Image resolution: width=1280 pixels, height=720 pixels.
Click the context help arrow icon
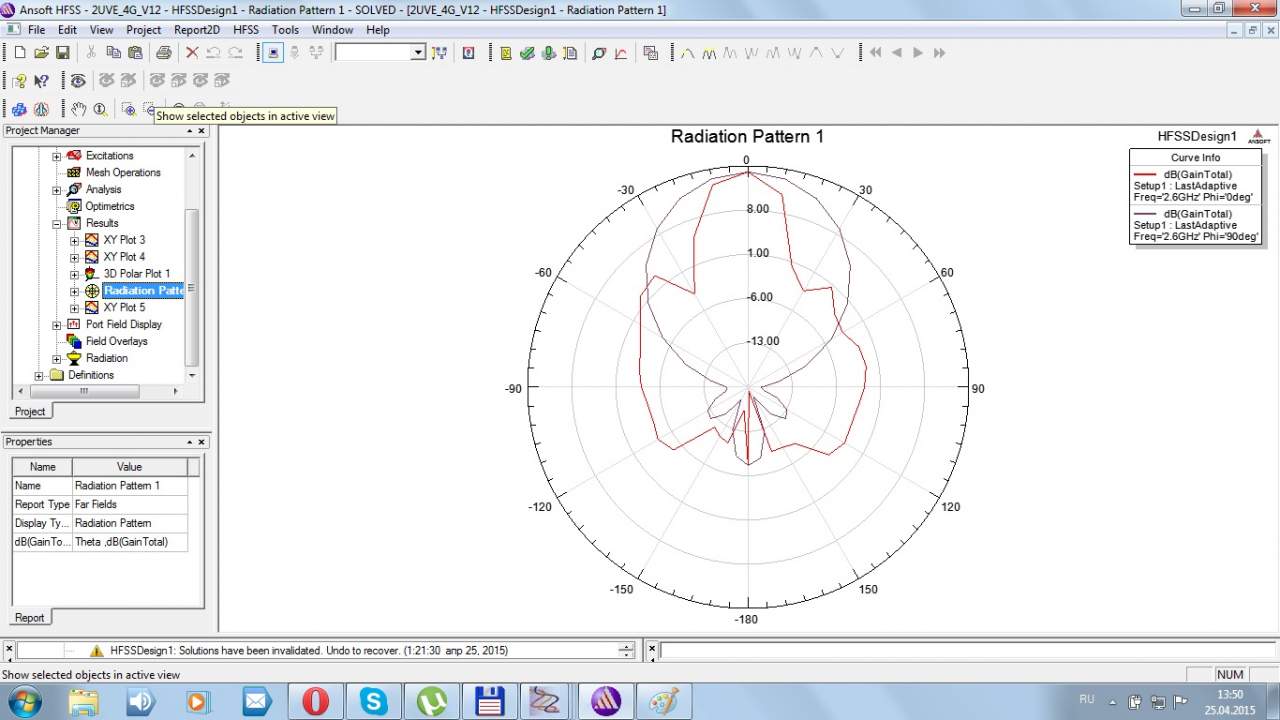point(41,81)
